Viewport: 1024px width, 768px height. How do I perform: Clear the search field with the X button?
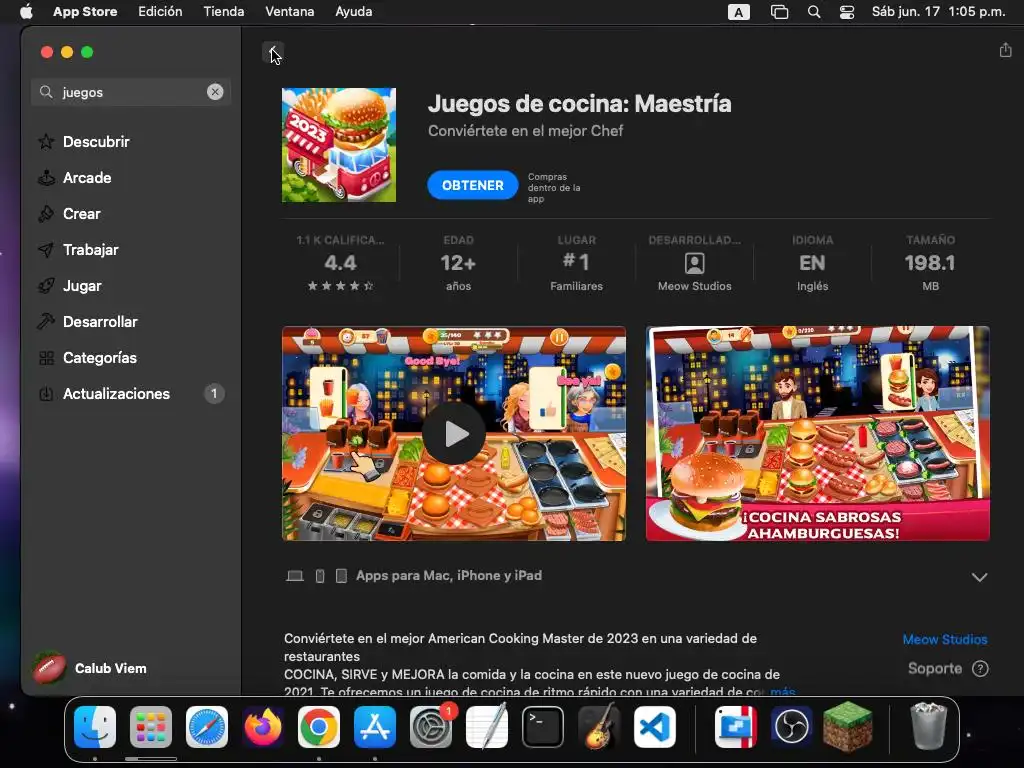point(215,92)
